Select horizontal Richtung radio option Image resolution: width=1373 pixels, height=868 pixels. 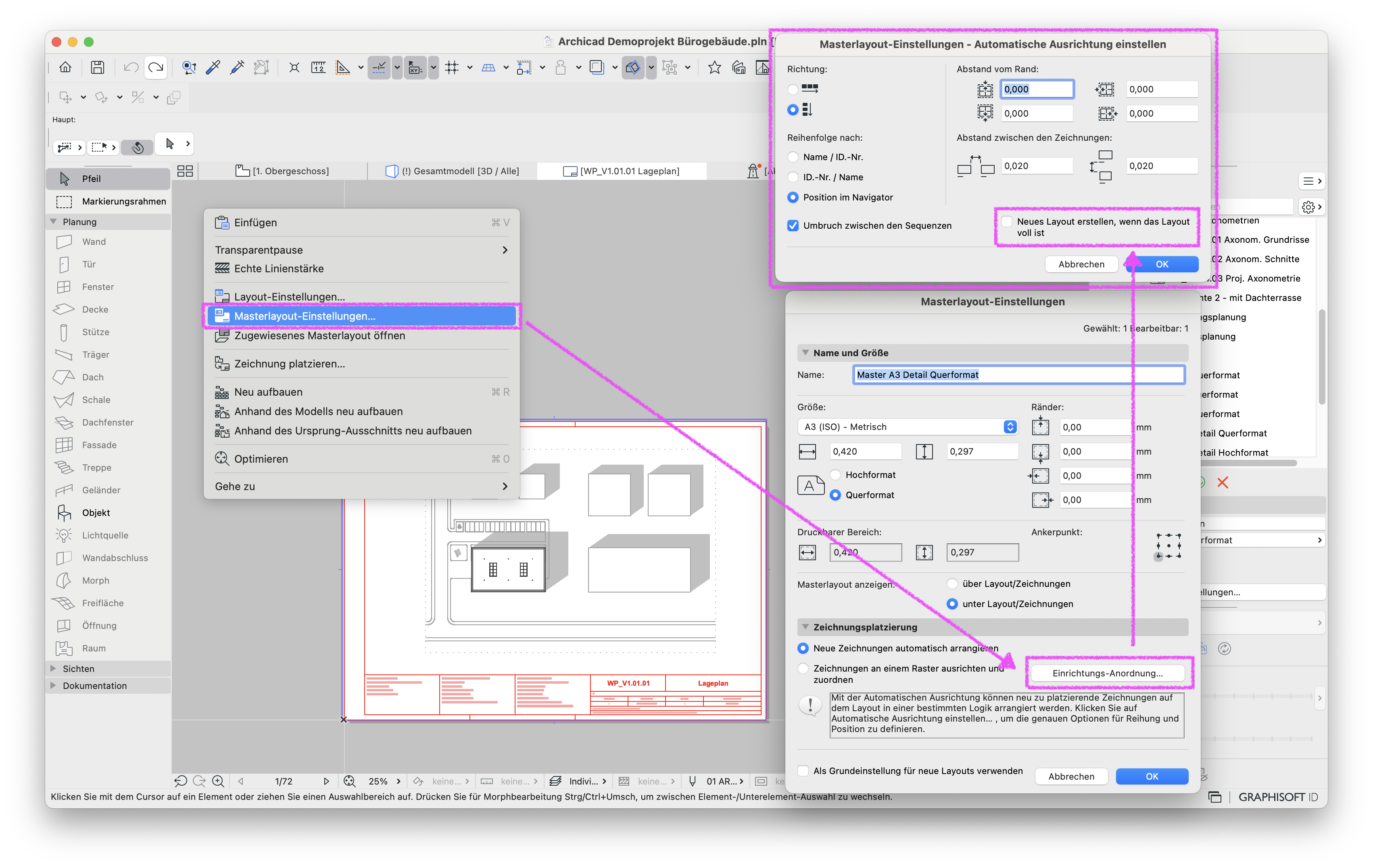pos(793,89)
